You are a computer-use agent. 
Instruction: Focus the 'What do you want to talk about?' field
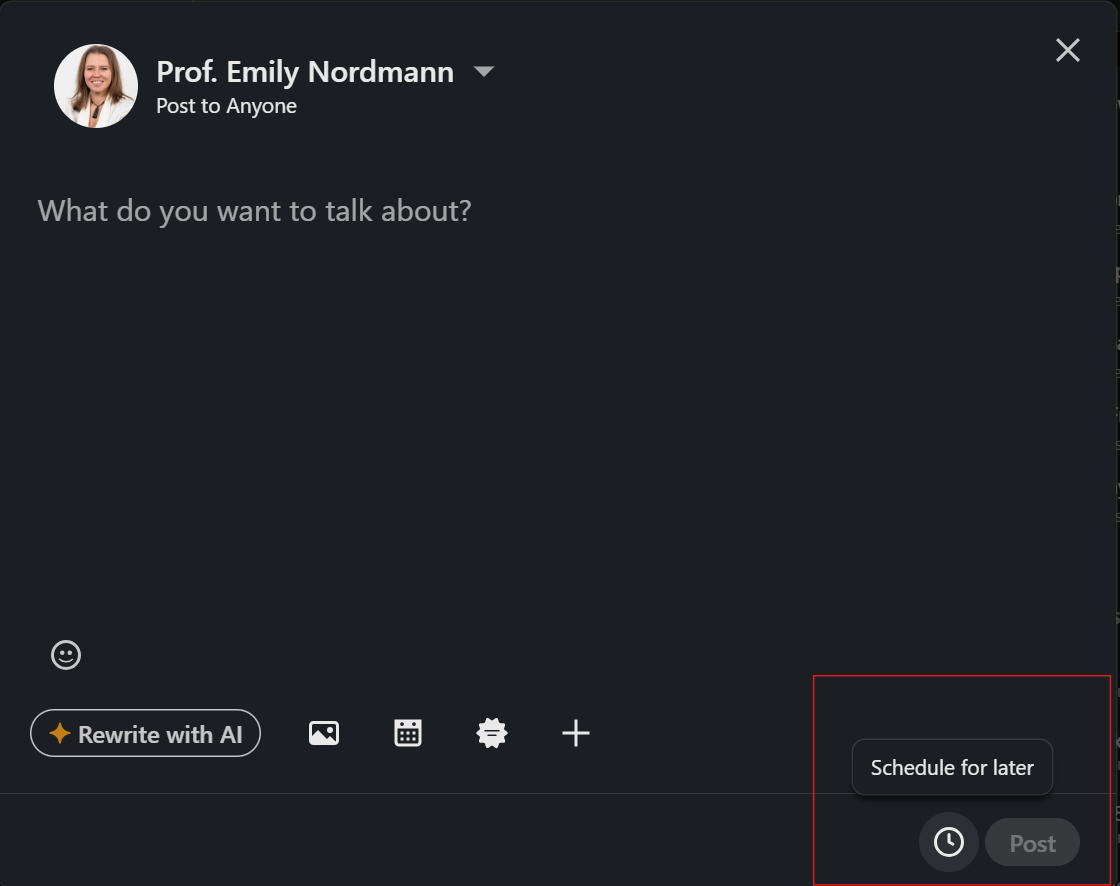pyautogui.click(x=254, y=212)
